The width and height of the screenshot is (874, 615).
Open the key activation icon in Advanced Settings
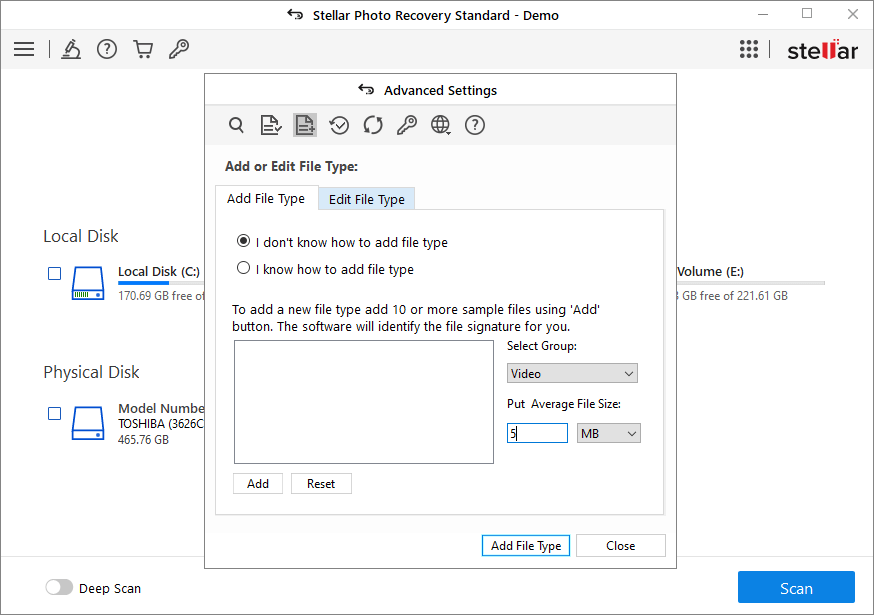[407, 125]
